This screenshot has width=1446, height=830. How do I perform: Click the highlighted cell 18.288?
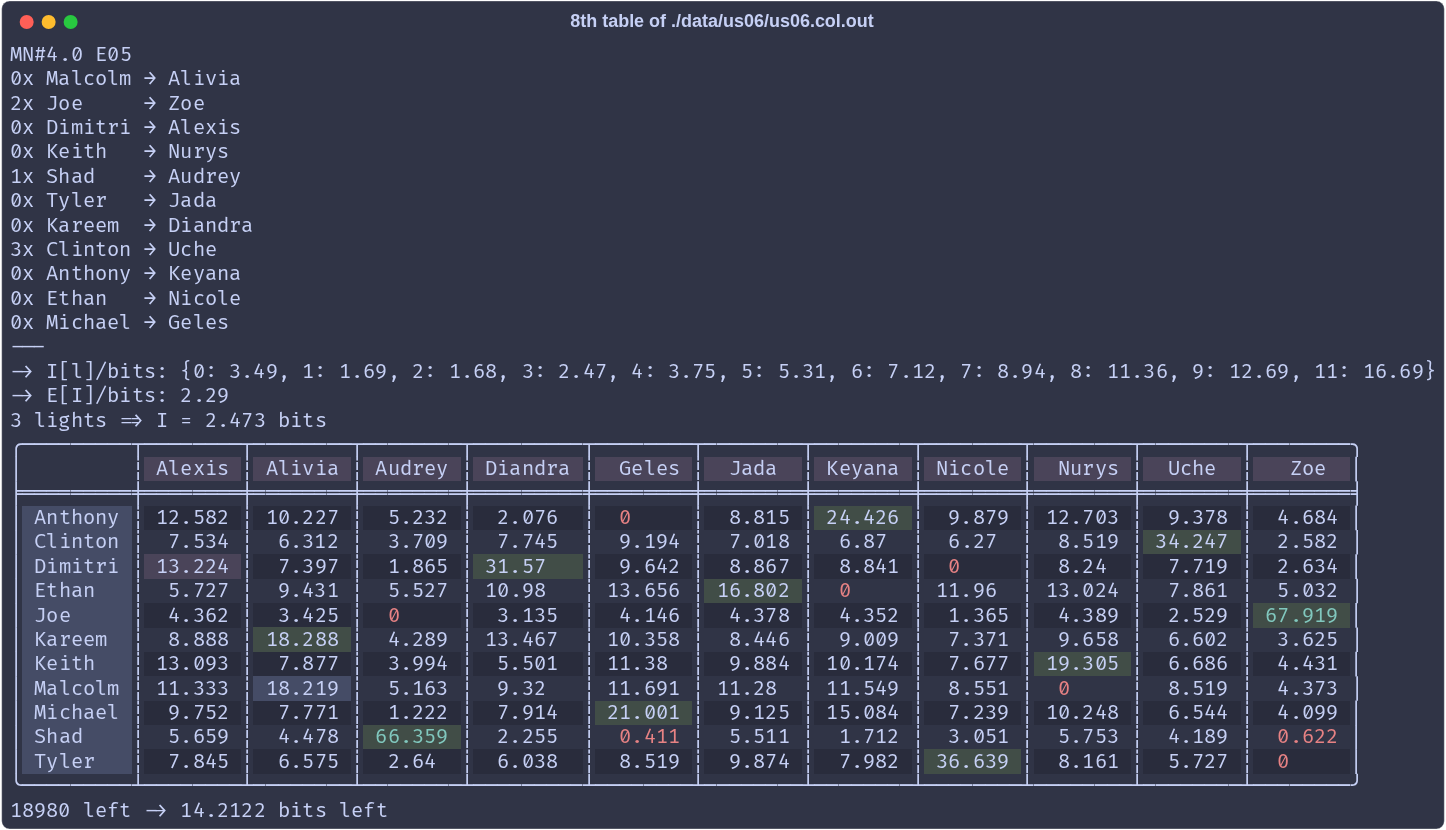point(302,639)
